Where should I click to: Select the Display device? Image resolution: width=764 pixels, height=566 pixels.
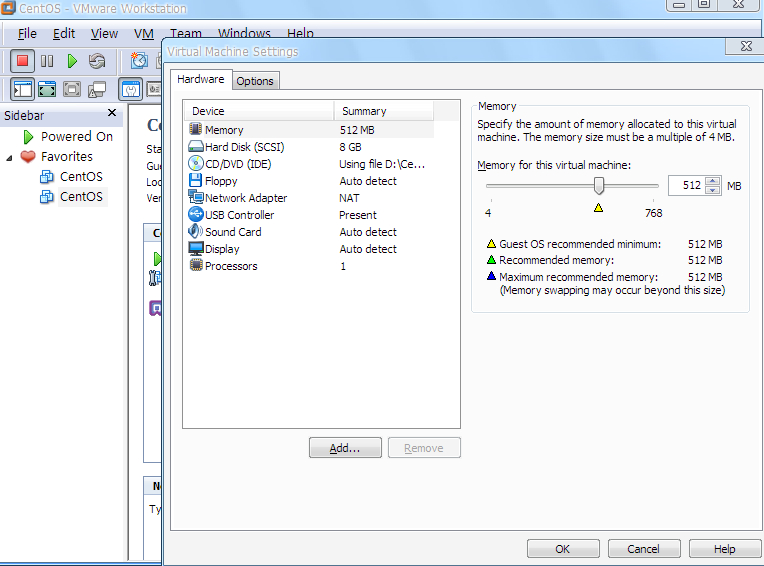coord(309,249)
